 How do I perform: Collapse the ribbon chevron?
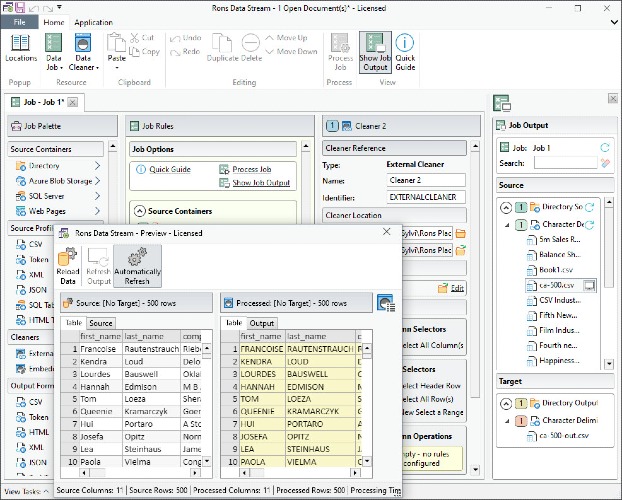point(614,23)
